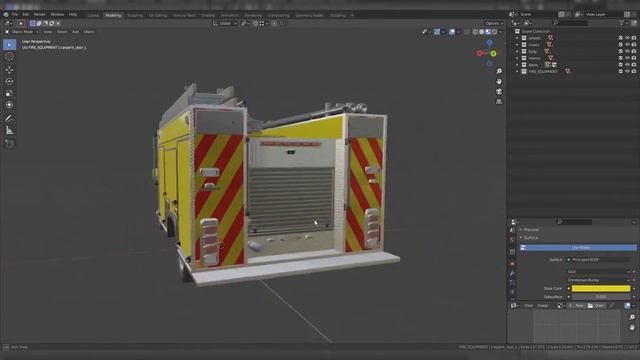640x360 pixels.
Task: Open the Window menu
Action: pos(57,15)
